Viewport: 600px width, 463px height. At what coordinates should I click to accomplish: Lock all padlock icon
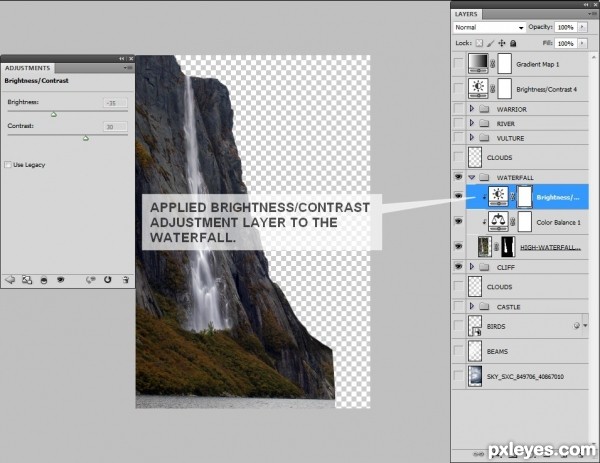pos(513,43)
